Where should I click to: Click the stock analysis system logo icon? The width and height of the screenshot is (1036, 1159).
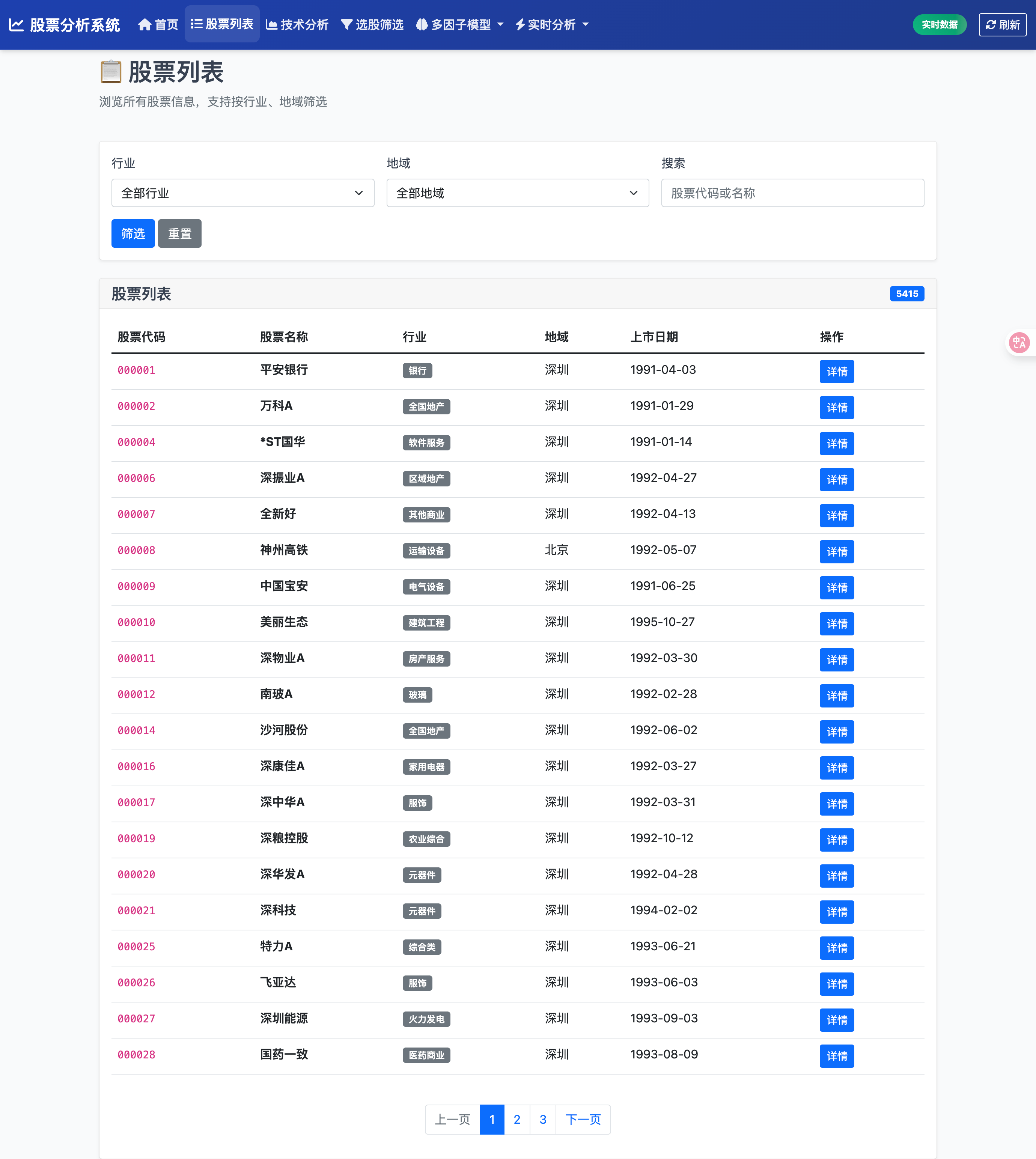pos(16,24)
